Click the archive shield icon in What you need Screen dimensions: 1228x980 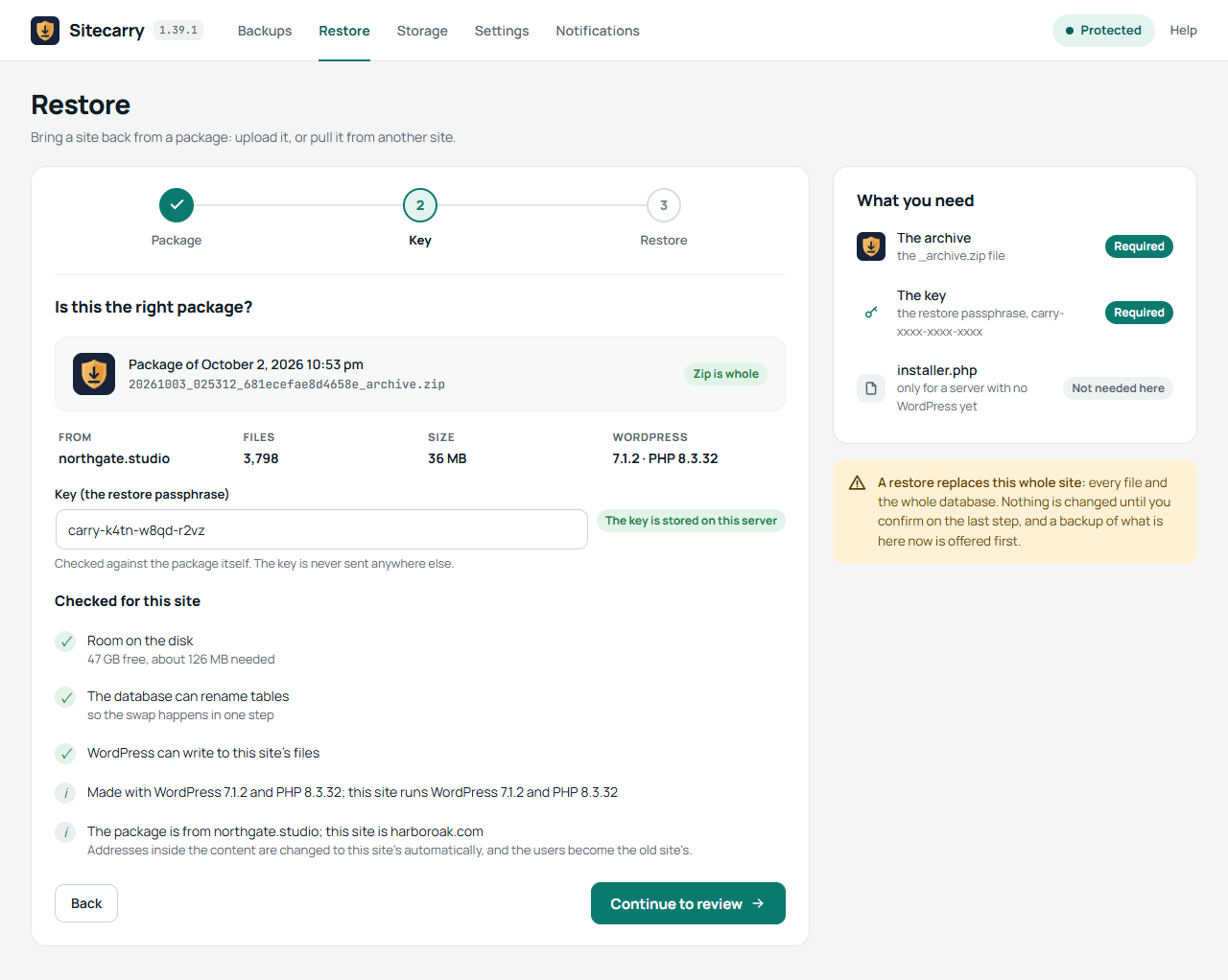coord(871,246)
